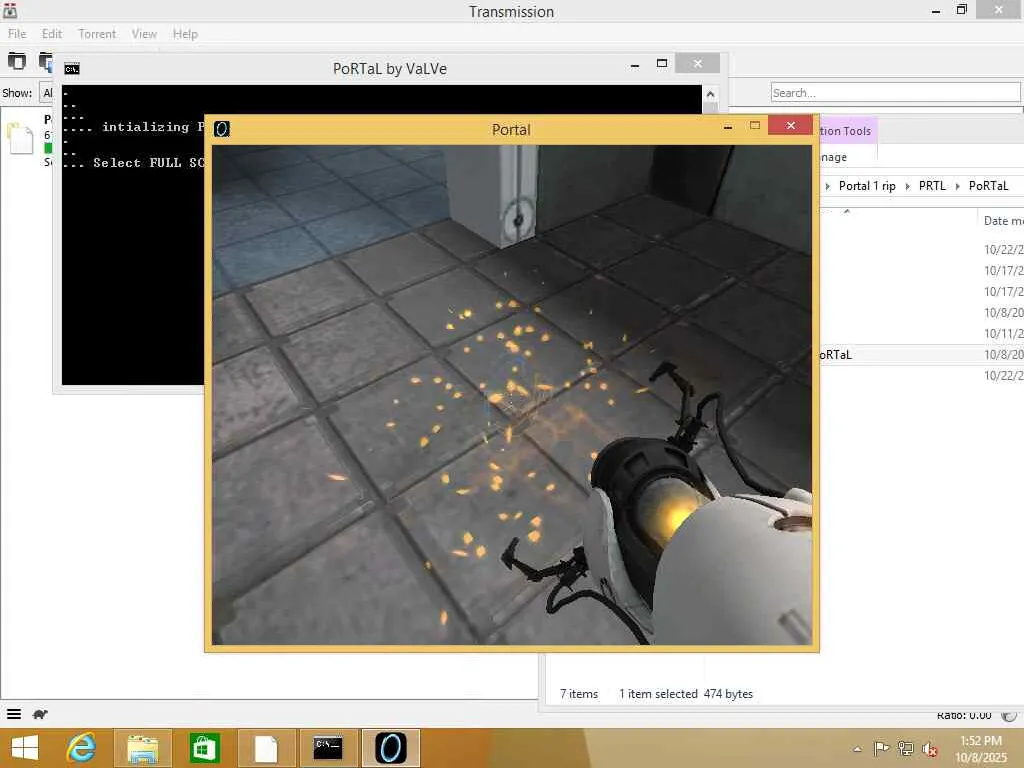This screenshot has height=768, width=1024.
Task: Restore down the Transmission window
Action: click(x=961, y=10)
